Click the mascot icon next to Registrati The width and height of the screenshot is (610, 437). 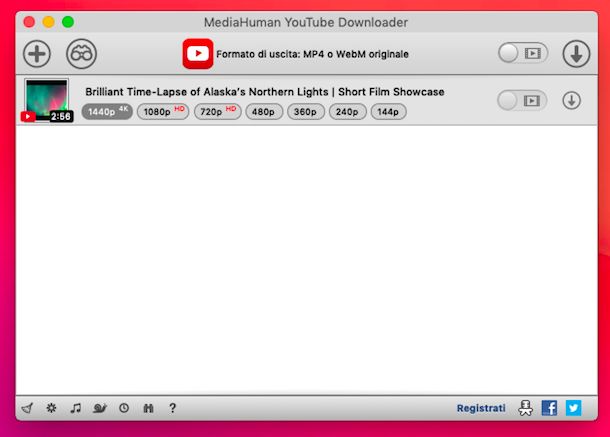click(525, 408)
